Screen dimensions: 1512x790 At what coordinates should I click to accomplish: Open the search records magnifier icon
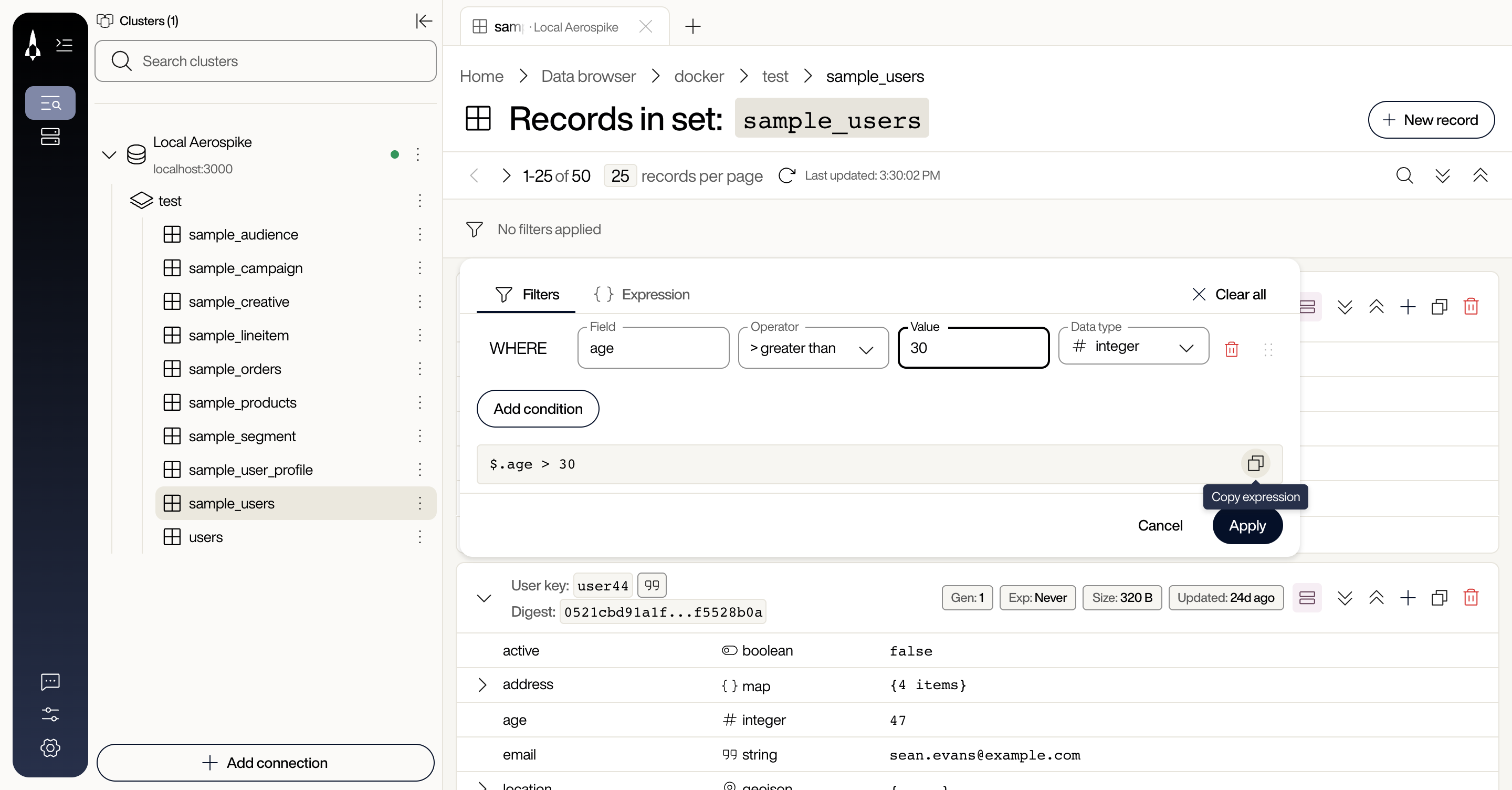click(1404, 175)
